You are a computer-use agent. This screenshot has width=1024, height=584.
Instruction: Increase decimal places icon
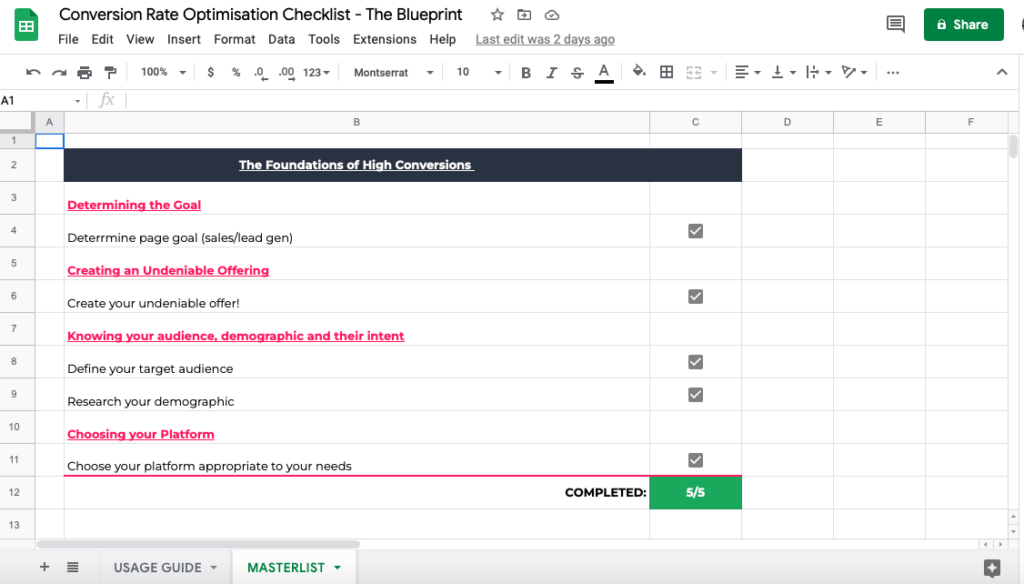coord(286,73)
